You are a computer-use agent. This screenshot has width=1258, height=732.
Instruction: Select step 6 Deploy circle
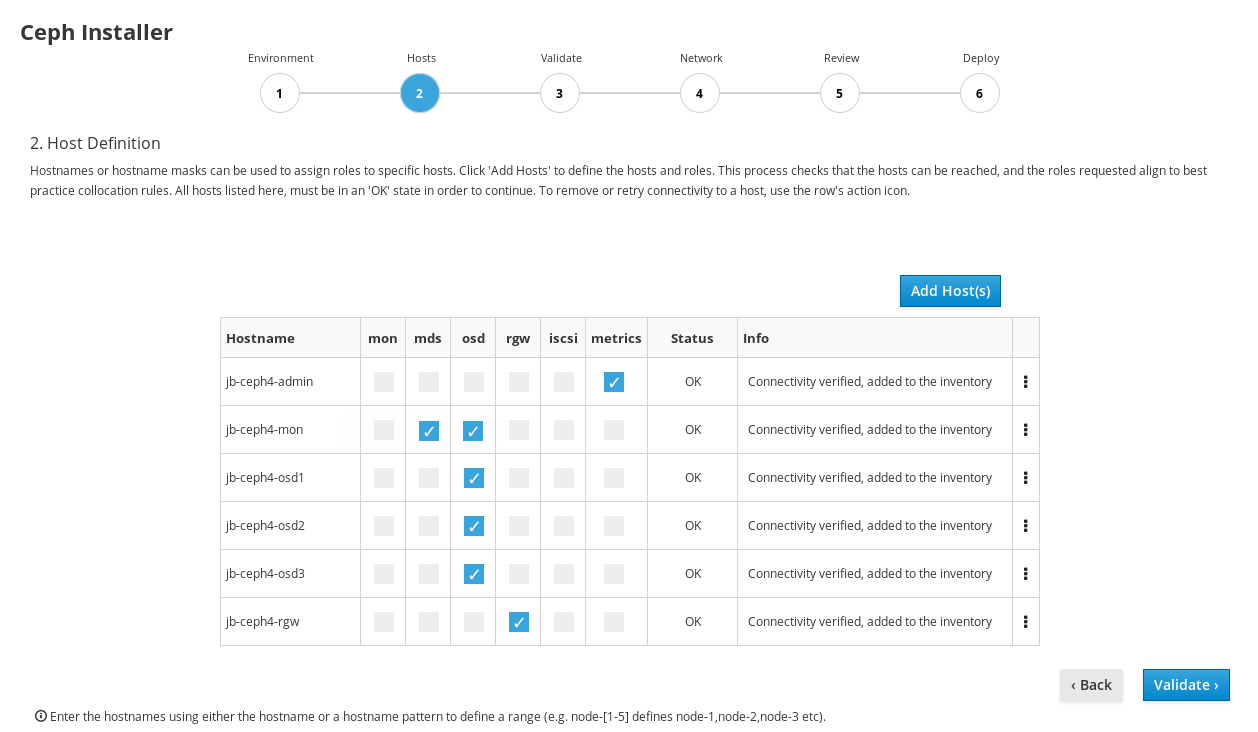[980, 94]
